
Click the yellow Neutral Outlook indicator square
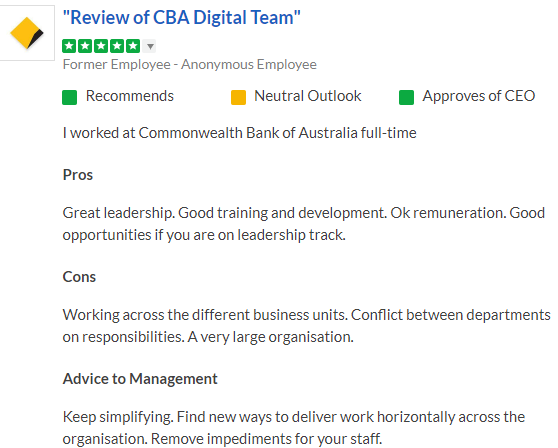click(x=238, y=97)
